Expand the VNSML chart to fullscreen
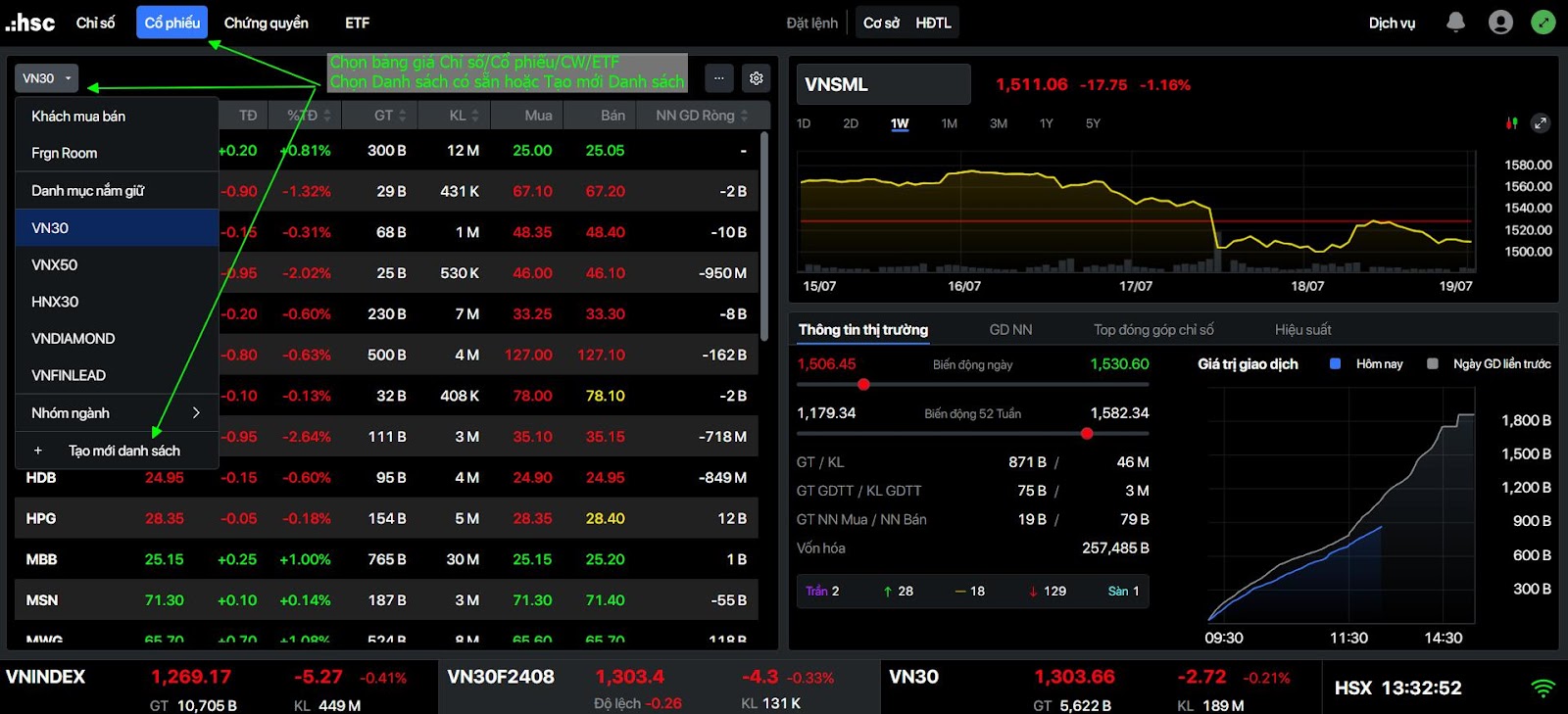1568x714 pixels. click(x=1541, y=123)
